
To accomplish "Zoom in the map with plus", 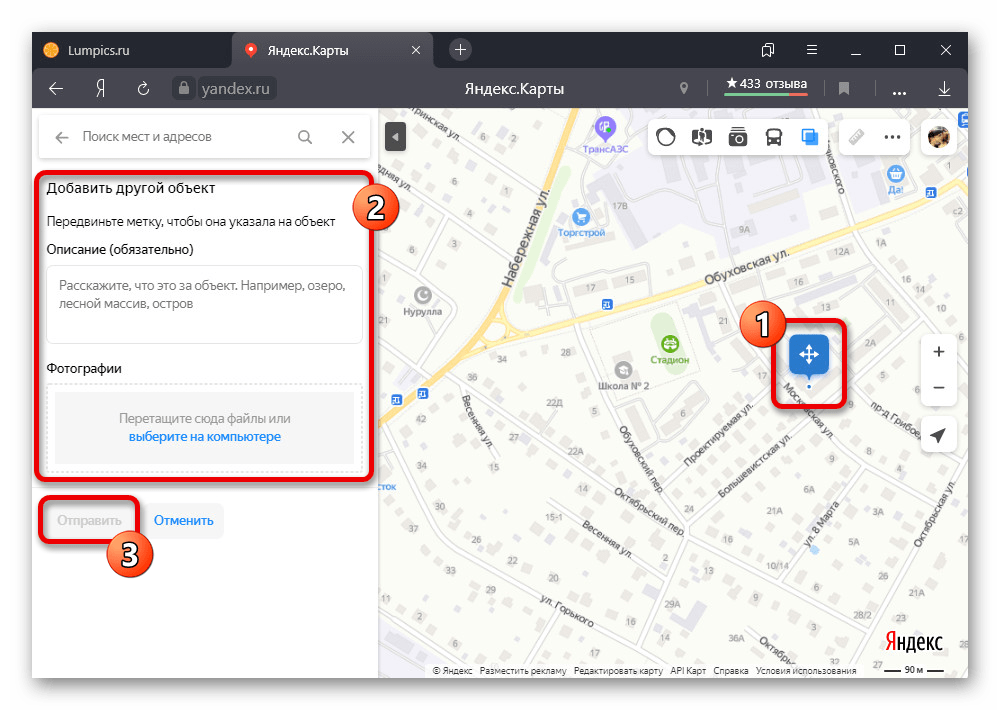I will point(938,352).
